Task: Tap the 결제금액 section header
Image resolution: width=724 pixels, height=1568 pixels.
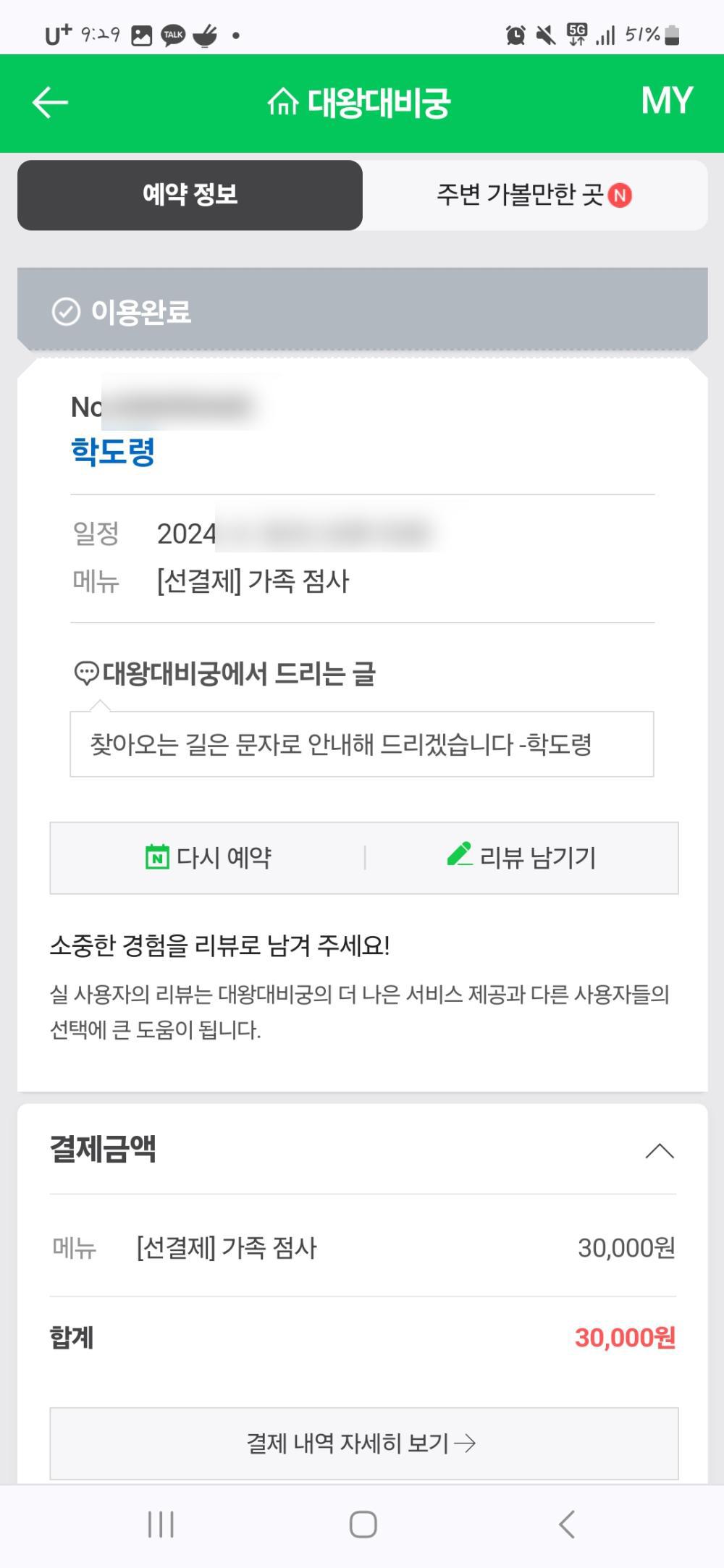Action: [103, 1149]
